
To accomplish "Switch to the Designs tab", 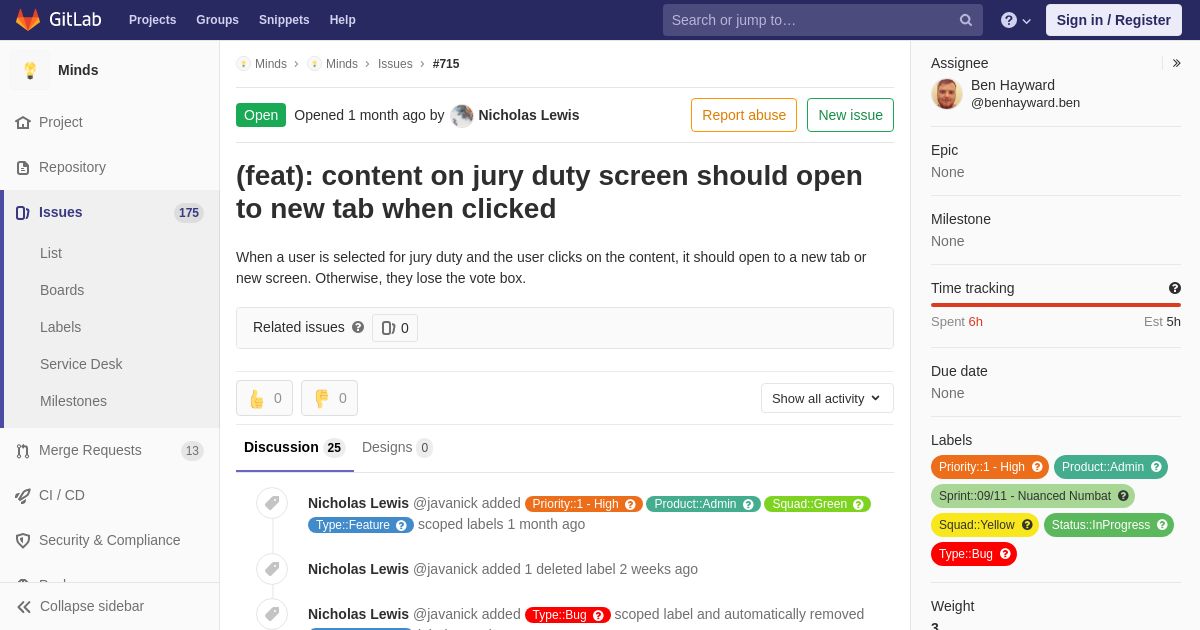I will pos(397,447).
